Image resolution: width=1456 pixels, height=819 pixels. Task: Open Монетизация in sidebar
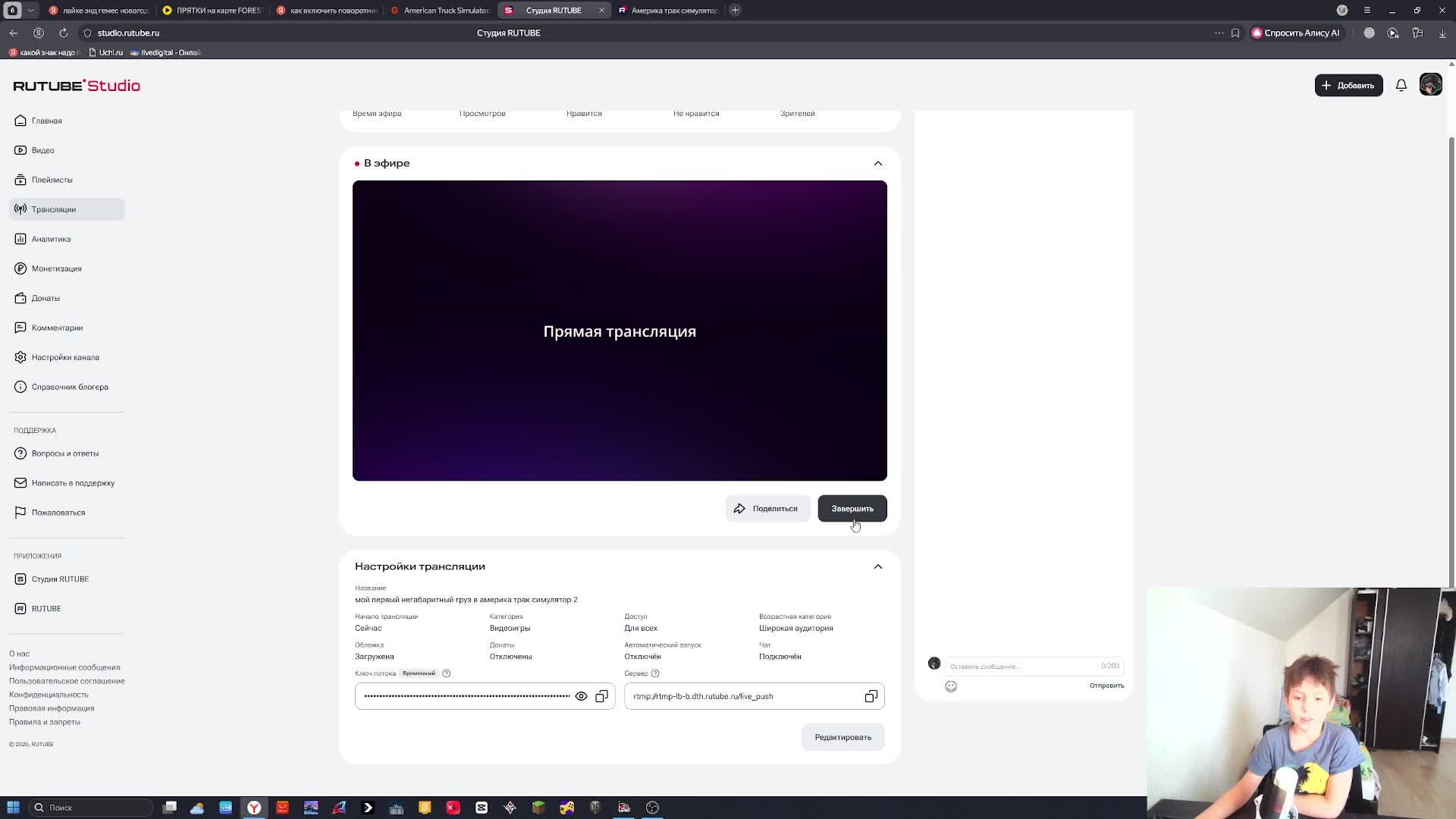(56, 268)
